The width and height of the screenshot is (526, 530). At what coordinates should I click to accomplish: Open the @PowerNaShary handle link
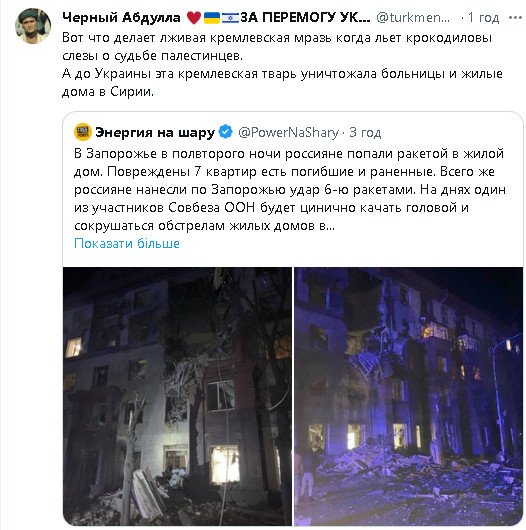click(288, 132)
